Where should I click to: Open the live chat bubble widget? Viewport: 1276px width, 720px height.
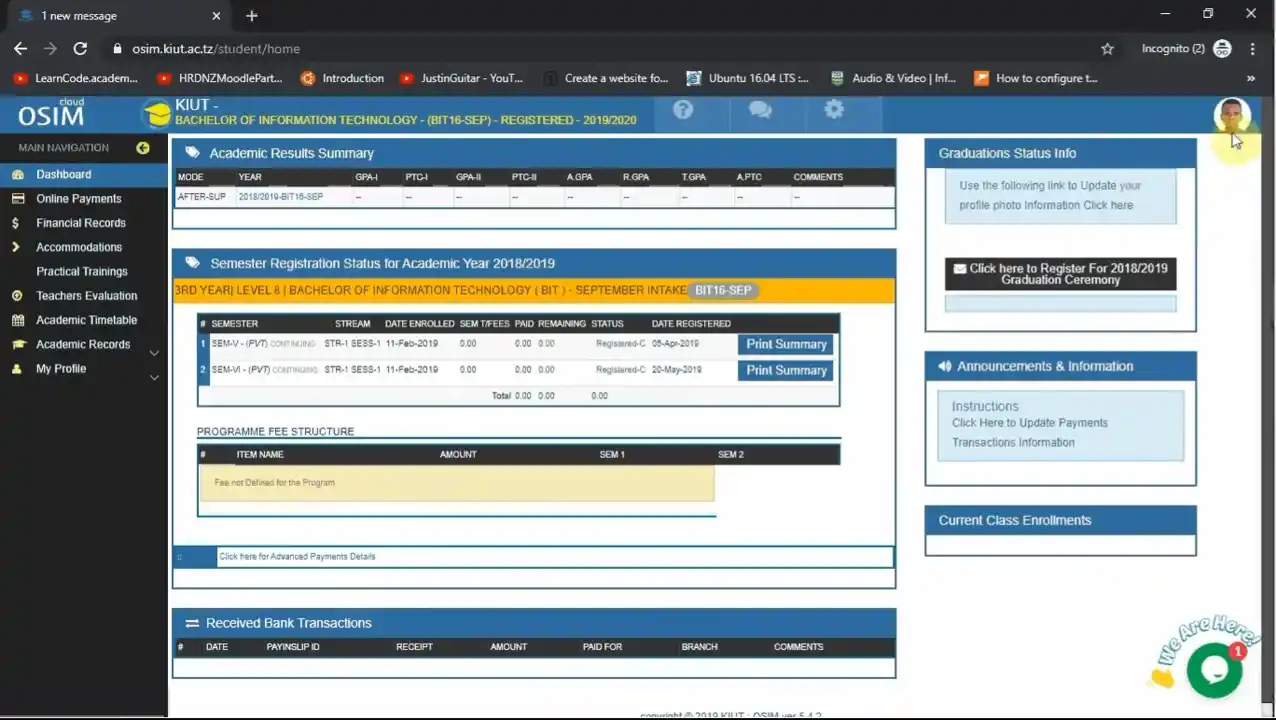point(1213,670)
